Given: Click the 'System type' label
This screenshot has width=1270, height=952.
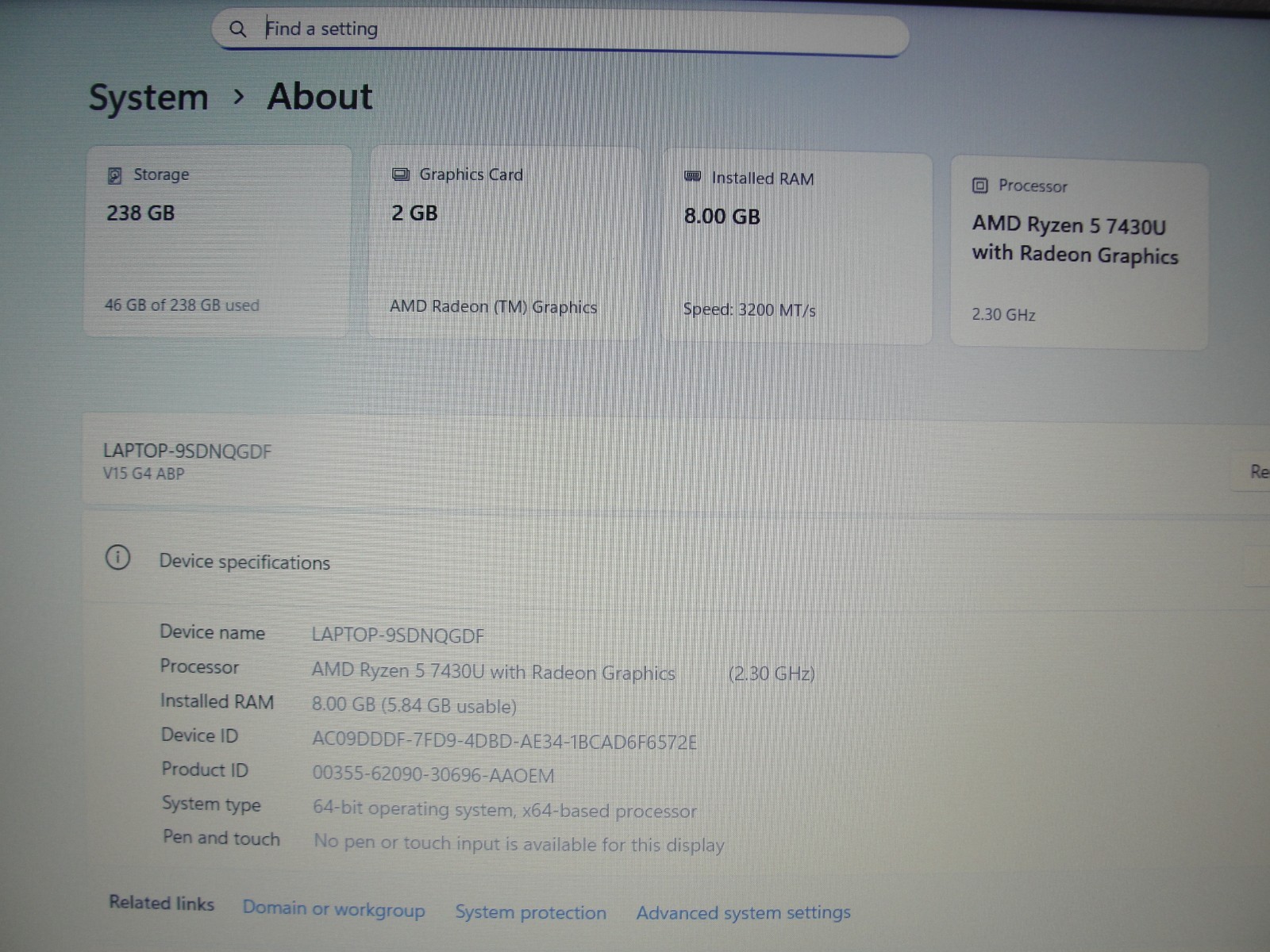Looking at the screenshot, I should coord(211,804).
